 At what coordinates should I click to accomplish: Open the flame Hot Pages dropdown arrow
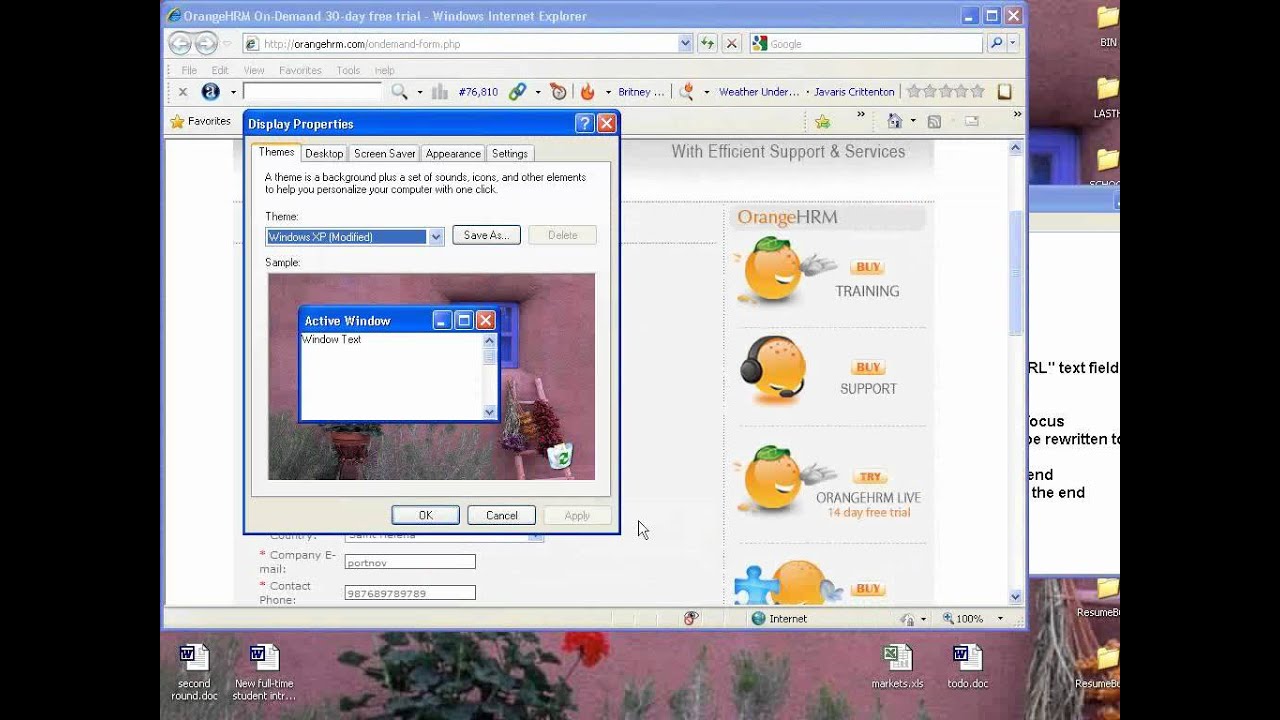click(x=607, y=91)
